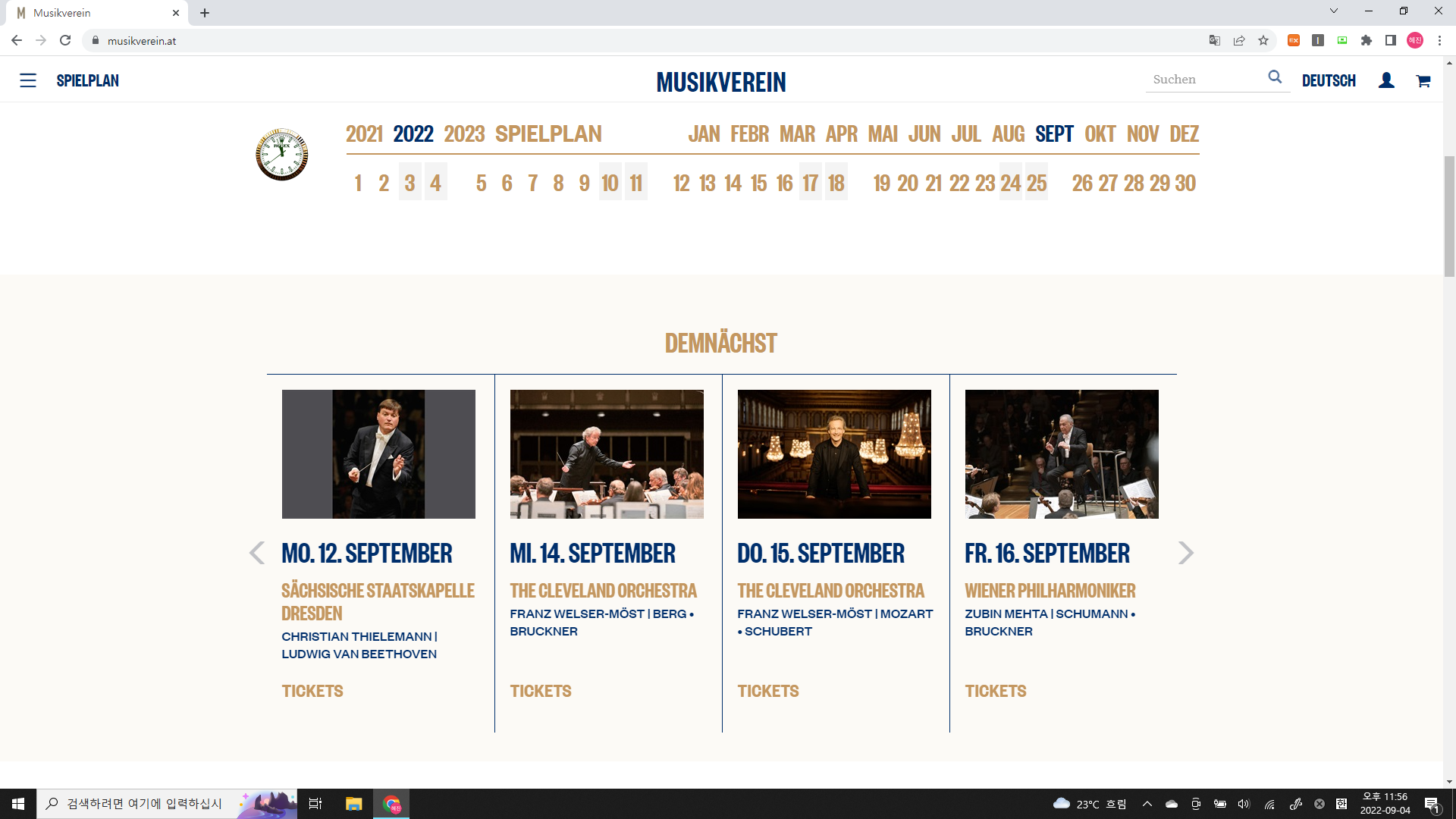Open the user account icon
The height and width of the screenshot is (819, 1456).
(1386, 80)
